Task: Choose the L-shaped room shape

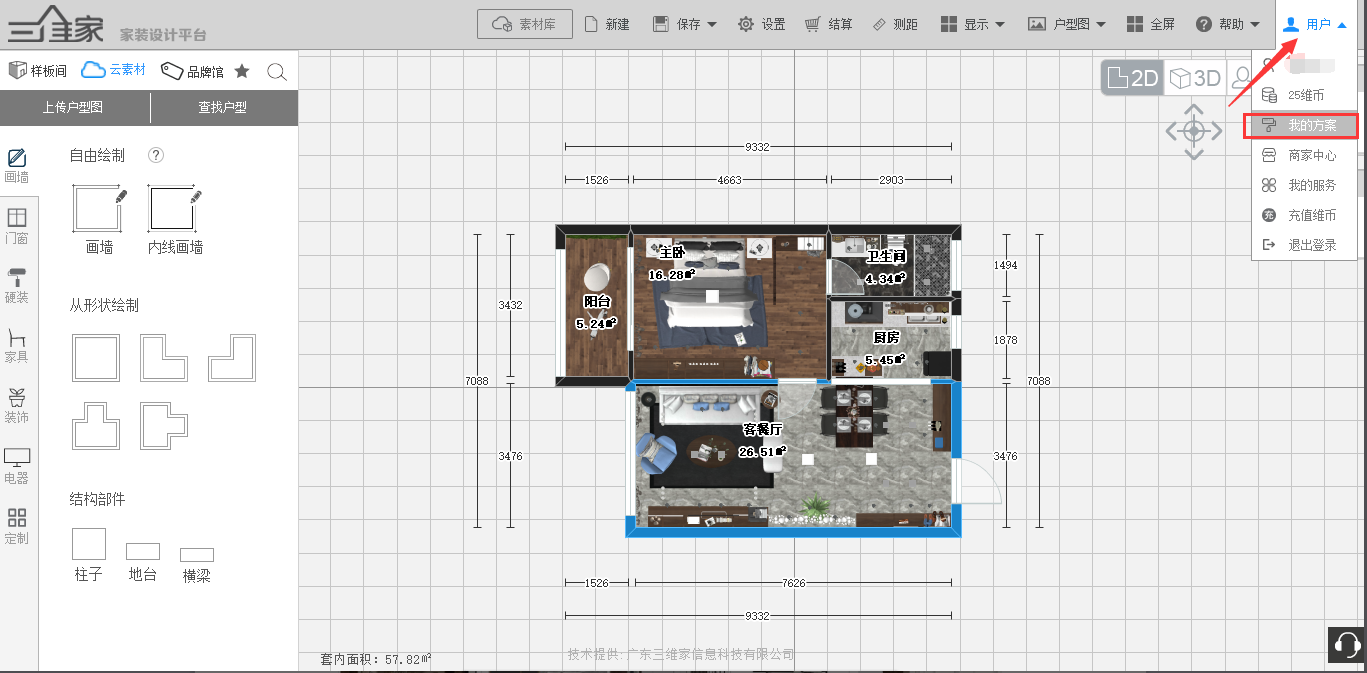Action: coord(164,358)
